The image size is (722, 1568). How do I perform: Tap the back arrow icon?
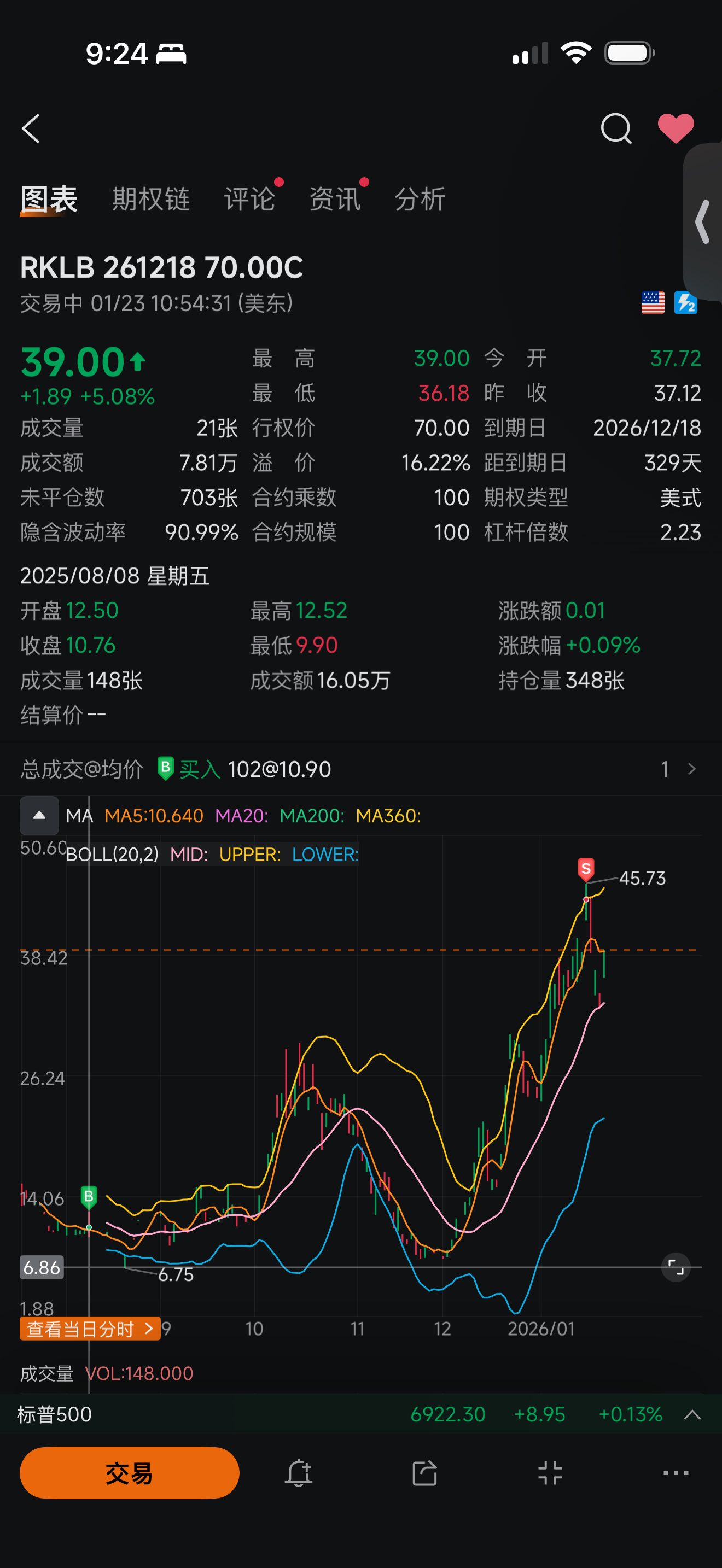click(31, 128)
